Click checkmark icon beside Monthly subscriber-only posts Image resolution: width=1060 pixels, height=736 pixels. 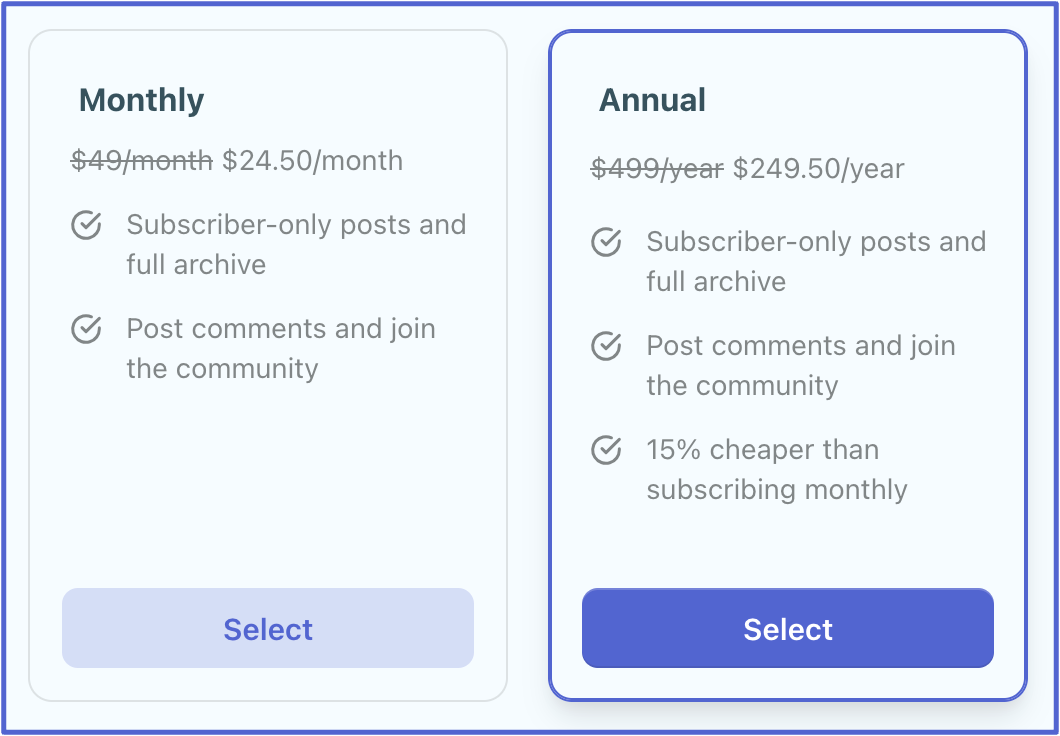(x=86, y=225)
